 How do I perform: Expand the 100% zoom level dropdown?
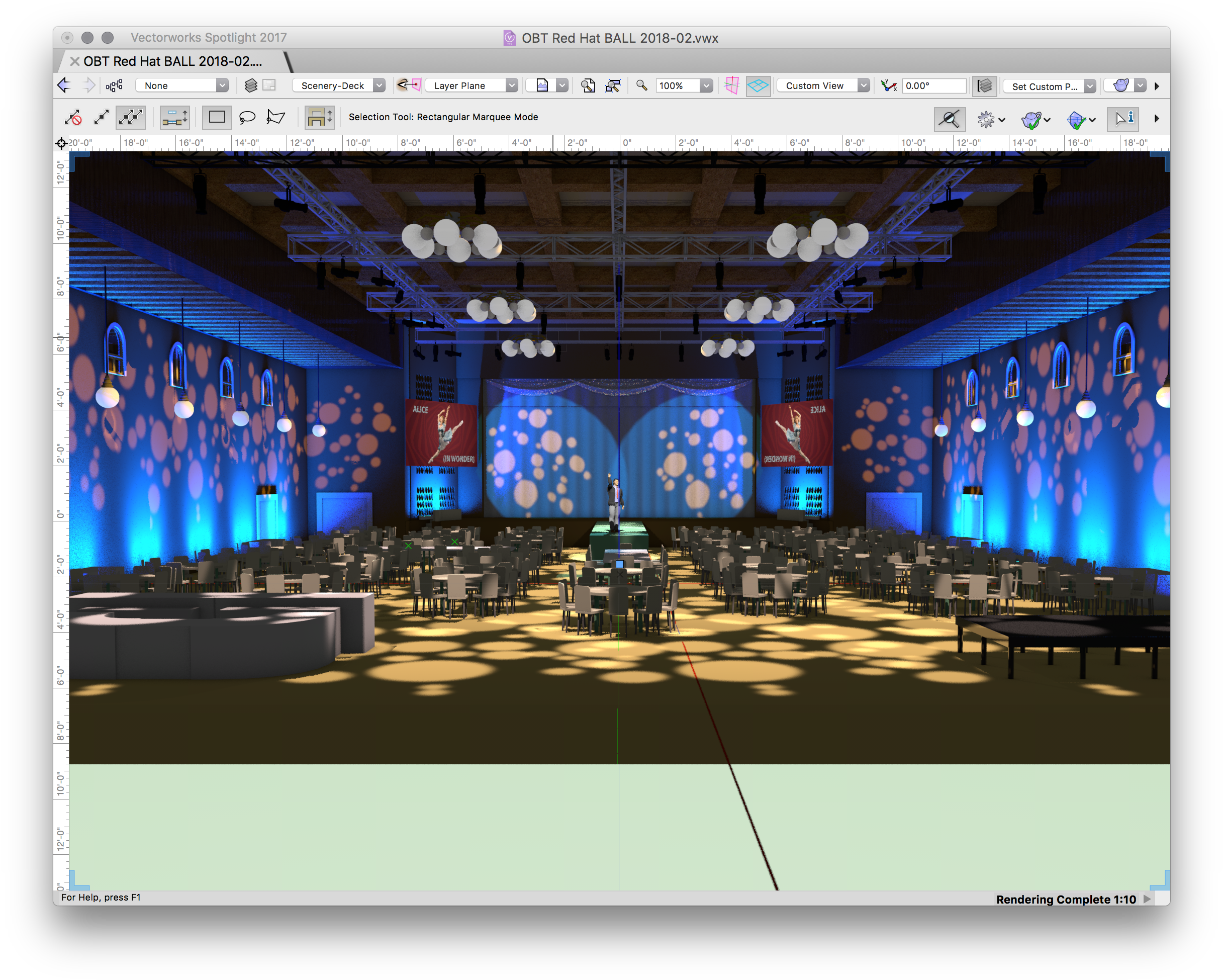[706, 85]
